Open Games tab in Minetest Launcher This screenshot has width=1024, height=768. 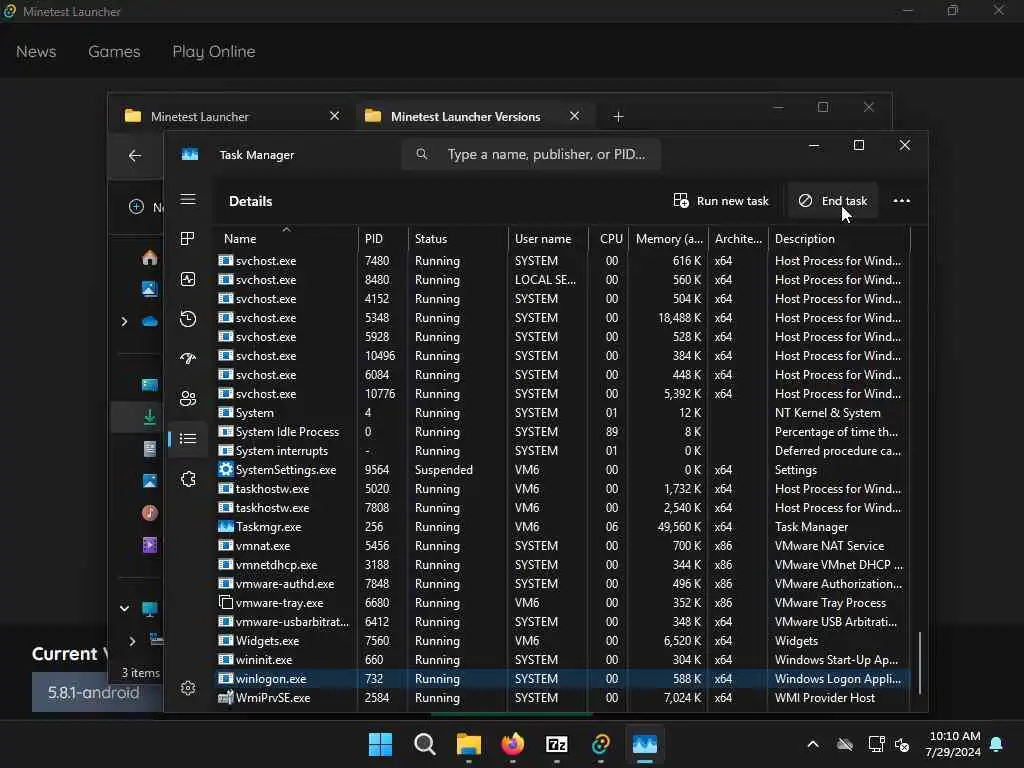coord(114,52)
